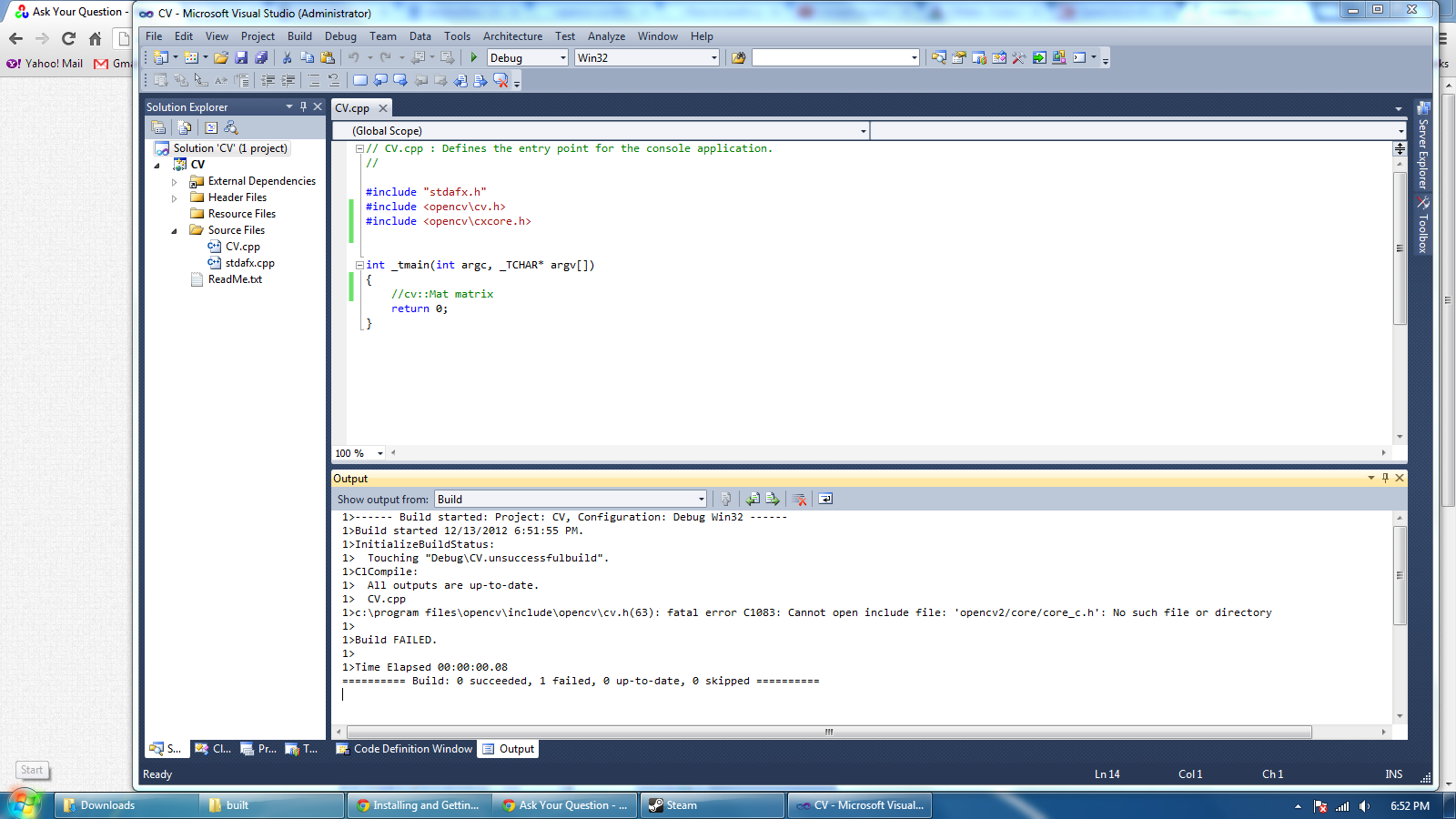Image resolution: width=1456 pixels, height=819 pixels.
Task: Save CV.cpp with the floppy disk icon
Action: [x=241, y=57]
